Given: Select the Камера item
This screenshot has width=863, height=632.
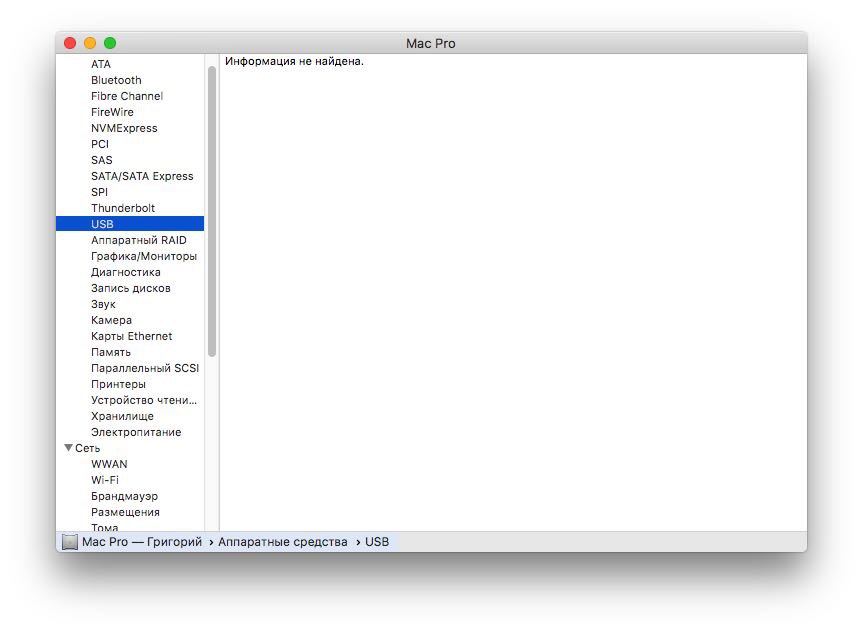Looking at the screenshot, I should point(111,320).
